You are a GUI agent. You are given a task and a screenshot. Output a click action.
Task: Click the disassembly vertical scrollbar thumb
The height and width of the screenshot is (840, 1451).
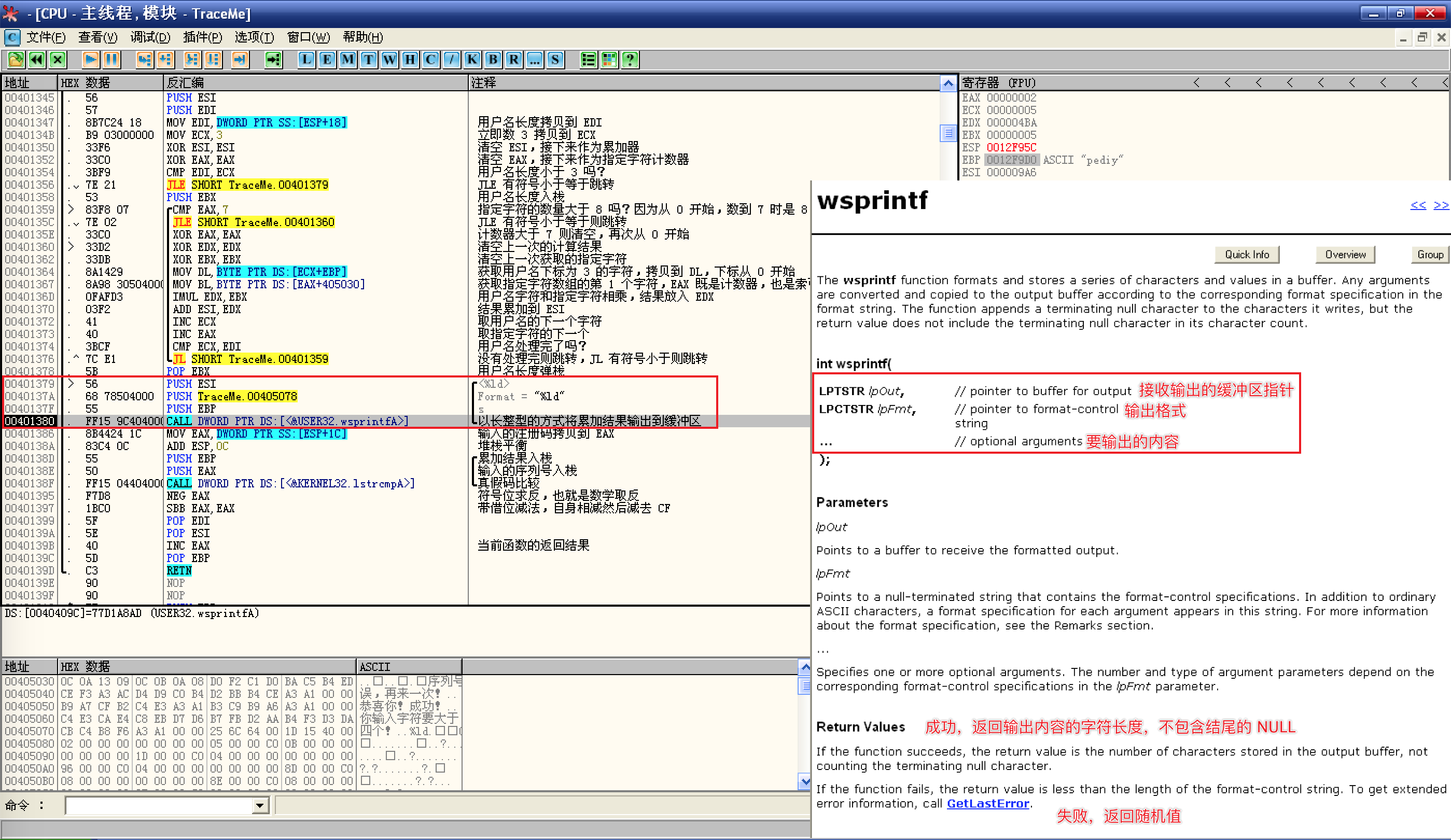click(x=948, y=133)
